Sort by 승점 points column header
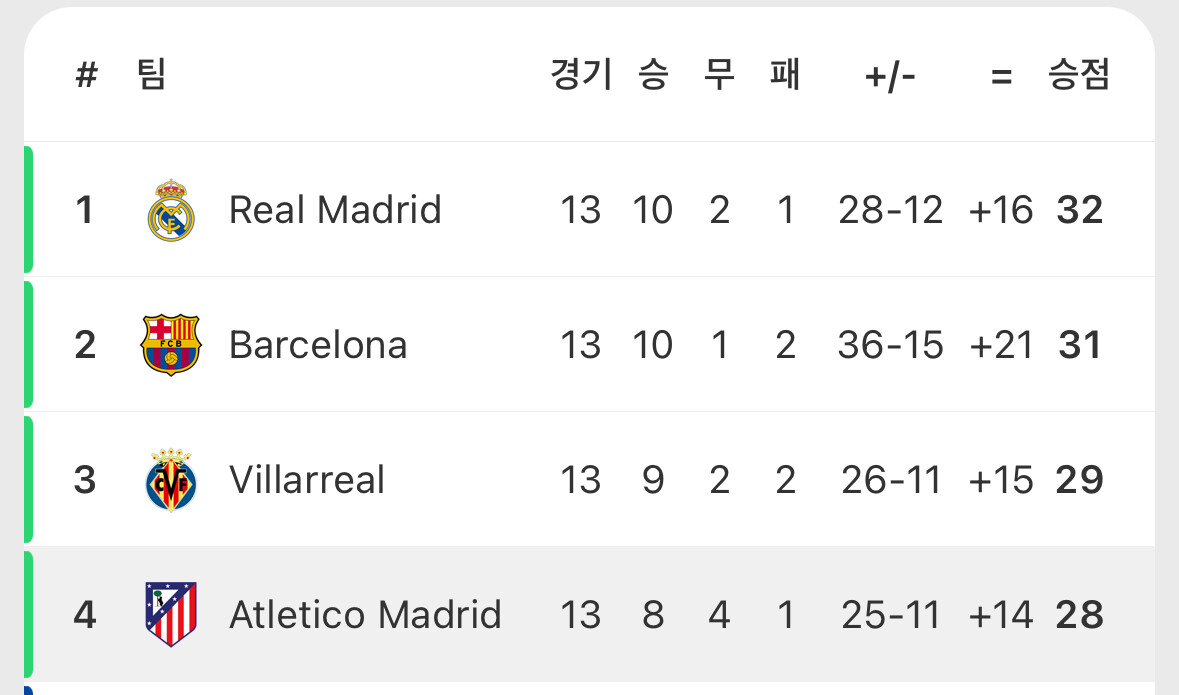Image resolution: width=1179 pixels, height=695 pixels. (x=1078, y=74)
